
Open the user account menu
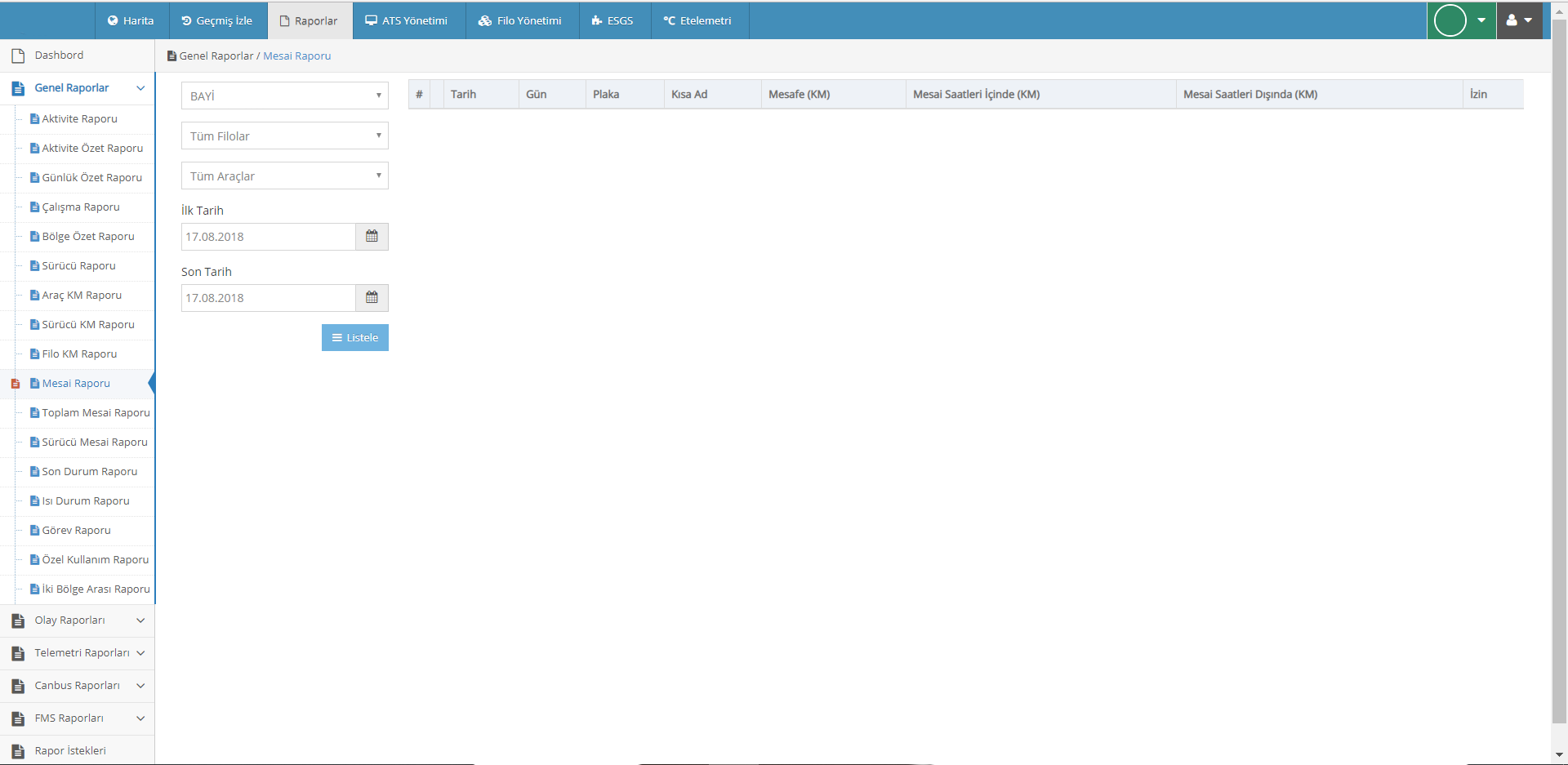(x=1519, y=20)
